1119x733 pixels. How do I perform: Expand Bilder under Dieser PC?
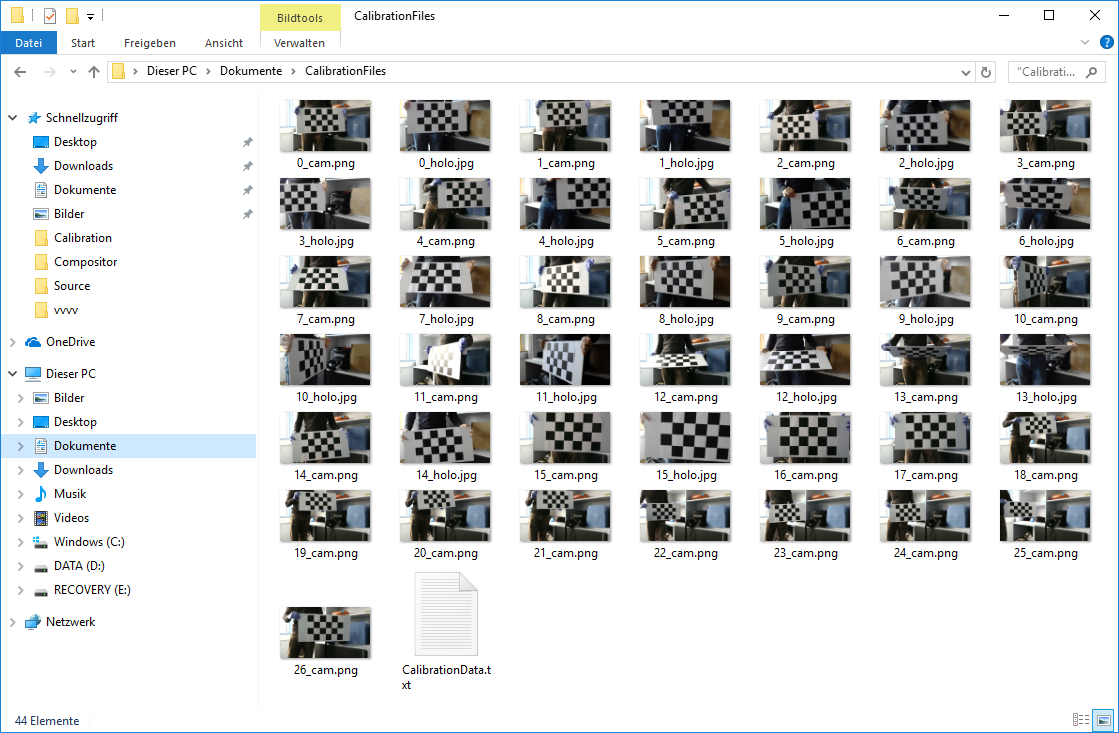[x=21, y=398]
